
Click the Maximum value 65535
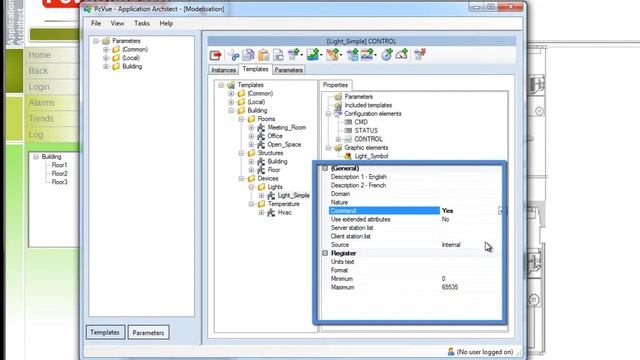pos(450,287)
